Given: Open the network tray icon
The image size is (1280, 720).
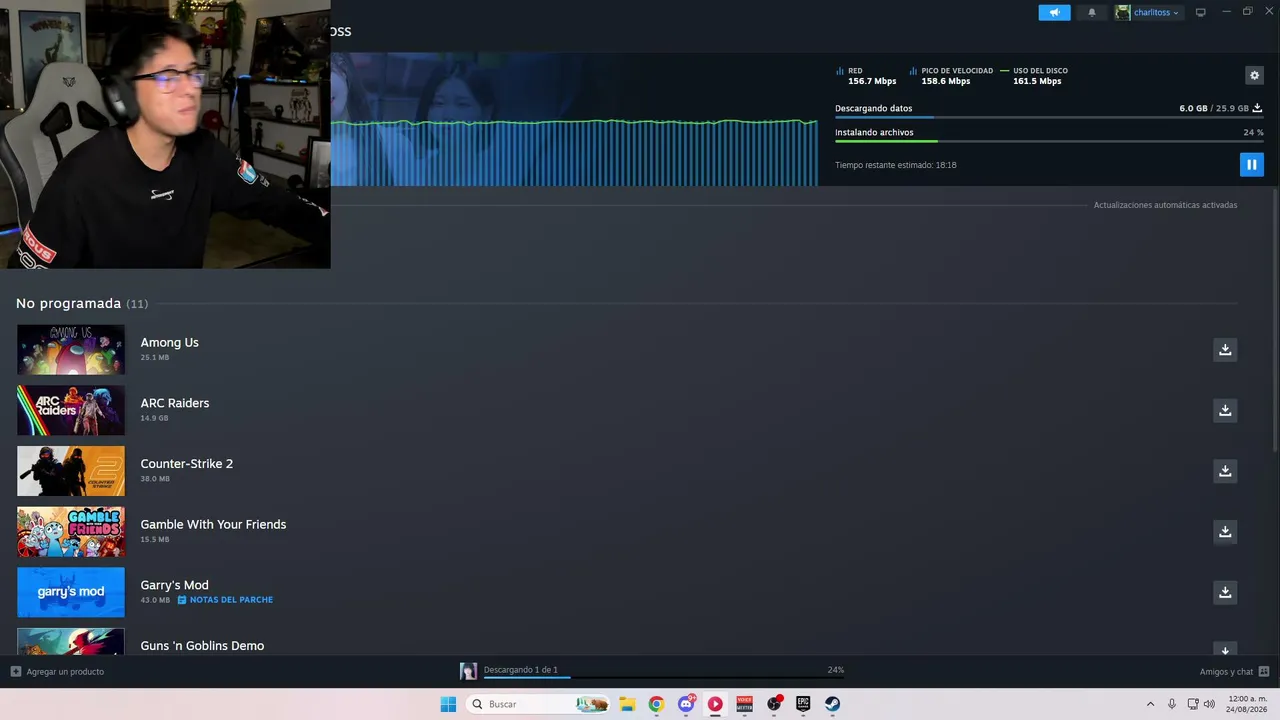Looking at the screenshot, I should tap(1193, 704).
